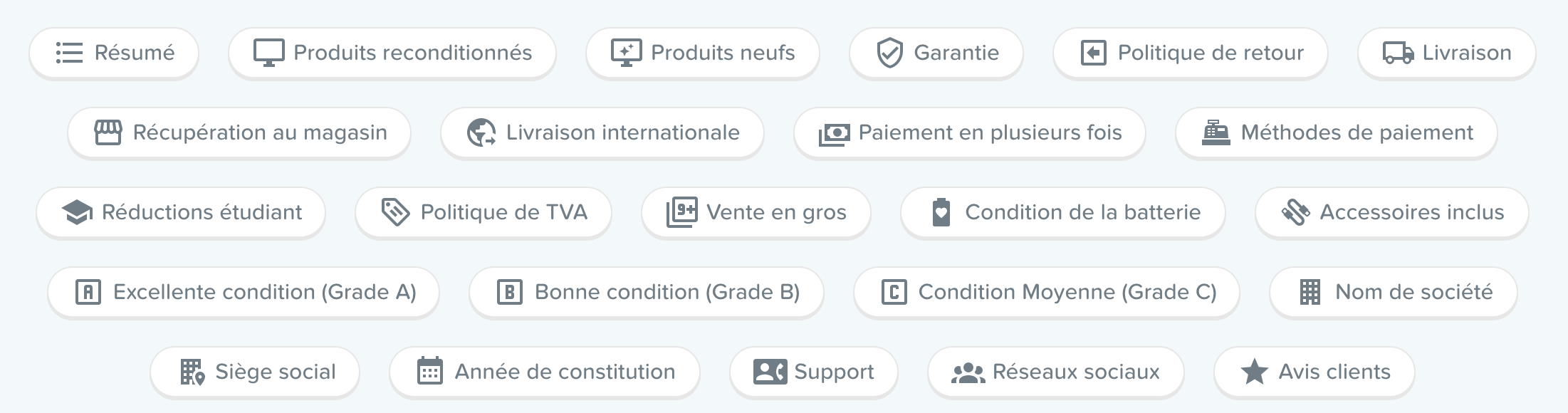Viewport: 1568px width, 413px height.
Task: Select the Vente en gros chip
Action: 756,212
